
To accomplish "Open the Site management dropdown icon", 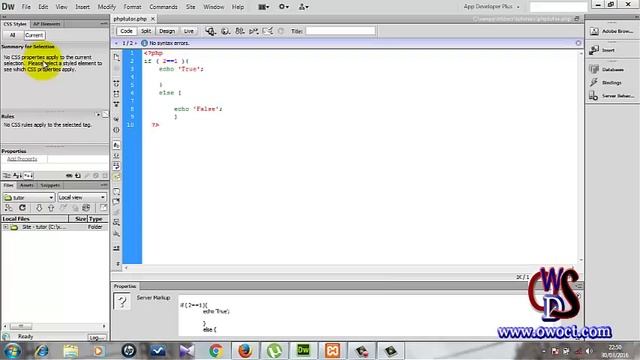I will click(303, 7).
